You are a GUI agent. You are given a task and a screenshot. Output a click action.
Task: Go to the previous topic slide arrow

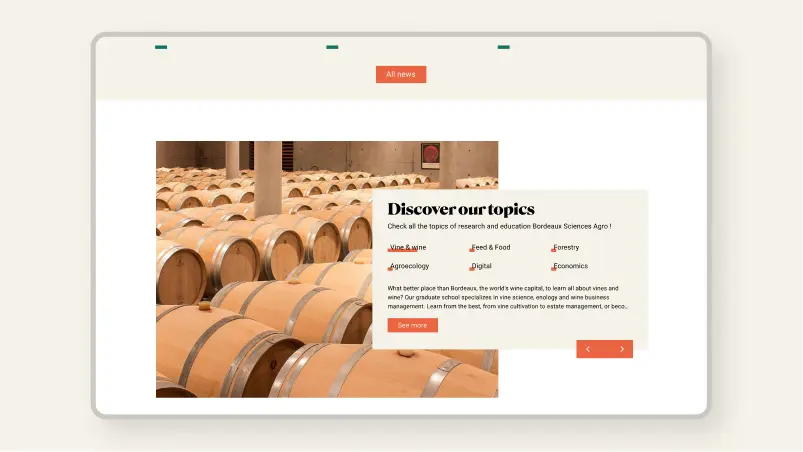[588, 349]
